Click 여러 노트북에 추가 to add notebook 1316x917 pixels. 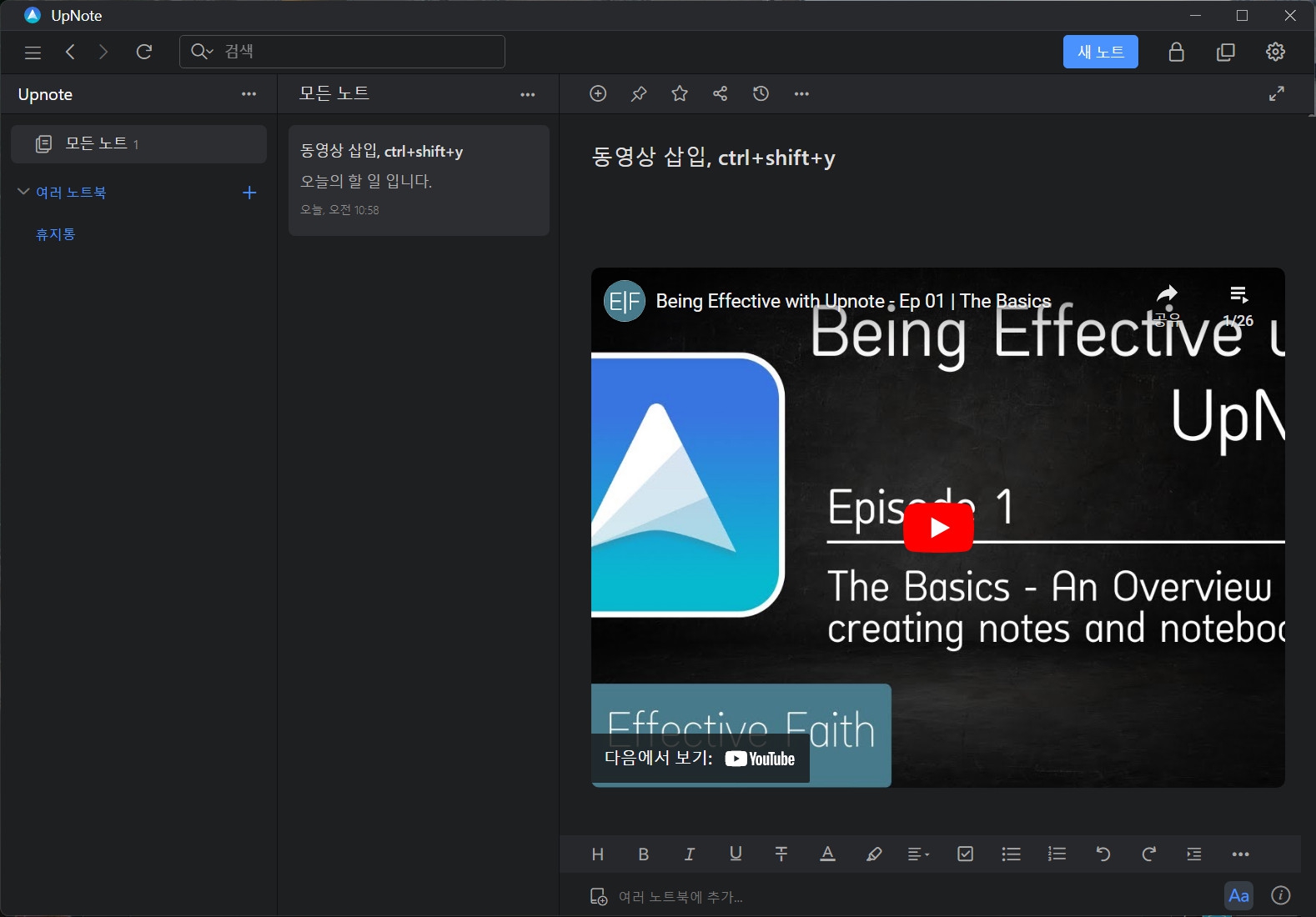point(666,897)
